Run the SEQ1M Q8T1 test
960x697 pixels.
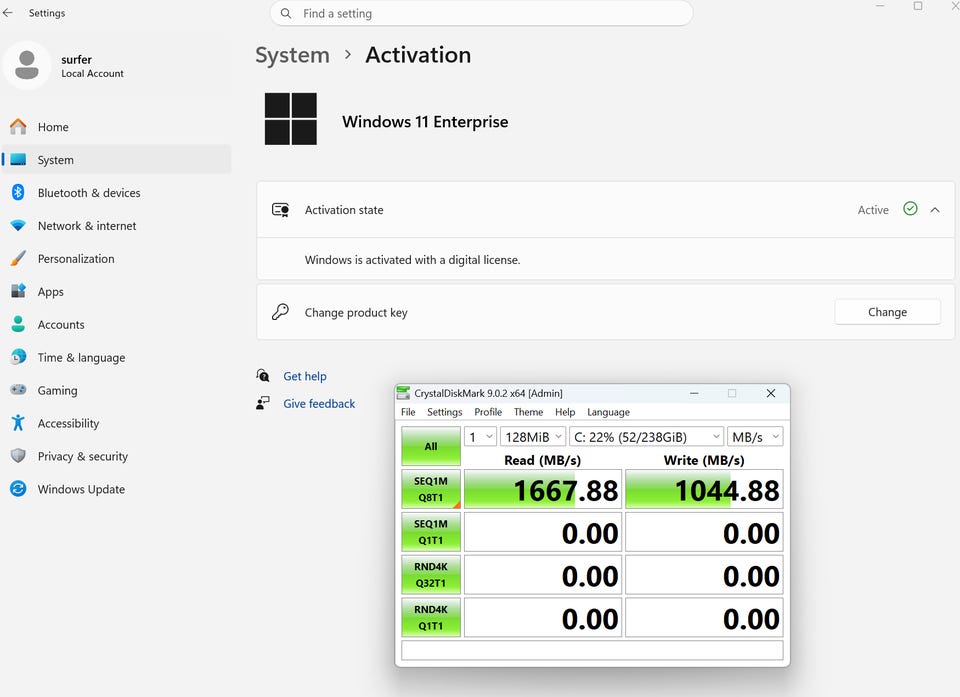click(x=431, y=489)
